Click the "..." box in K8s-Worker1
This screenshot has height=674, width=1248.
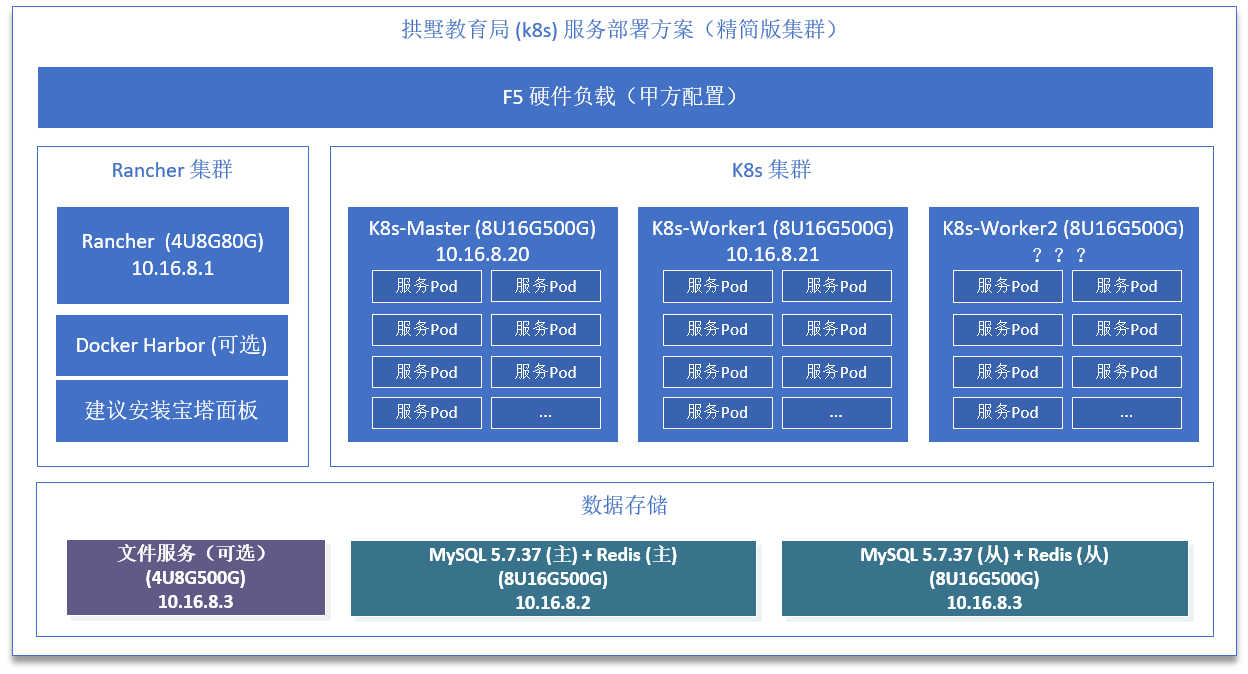[836, 413]
